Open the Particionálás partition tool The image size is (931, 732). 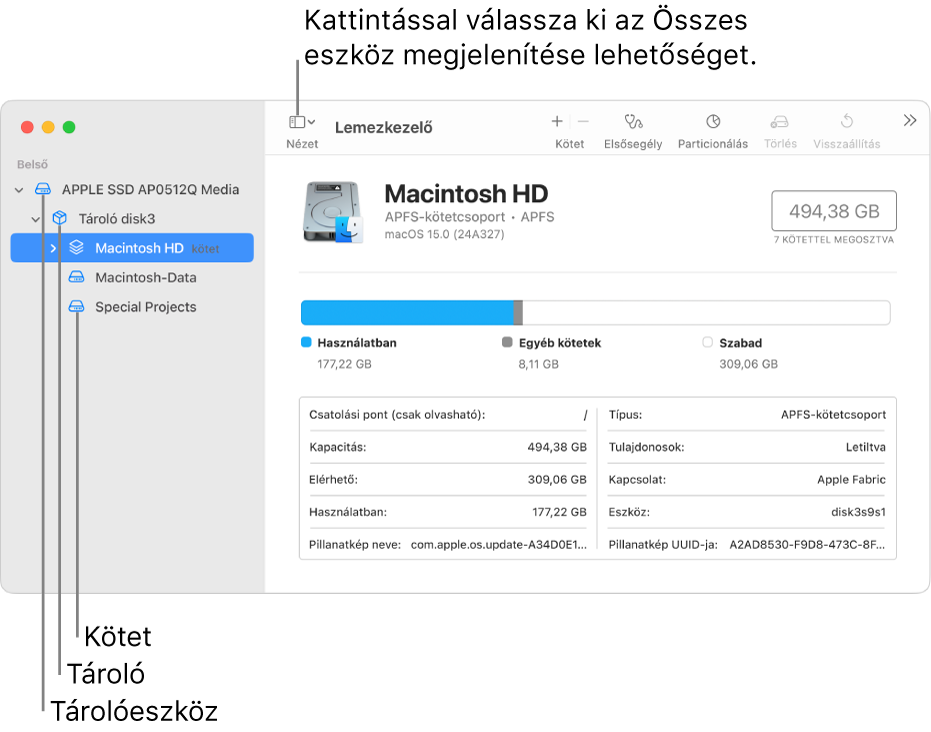[x=713, y=122]
